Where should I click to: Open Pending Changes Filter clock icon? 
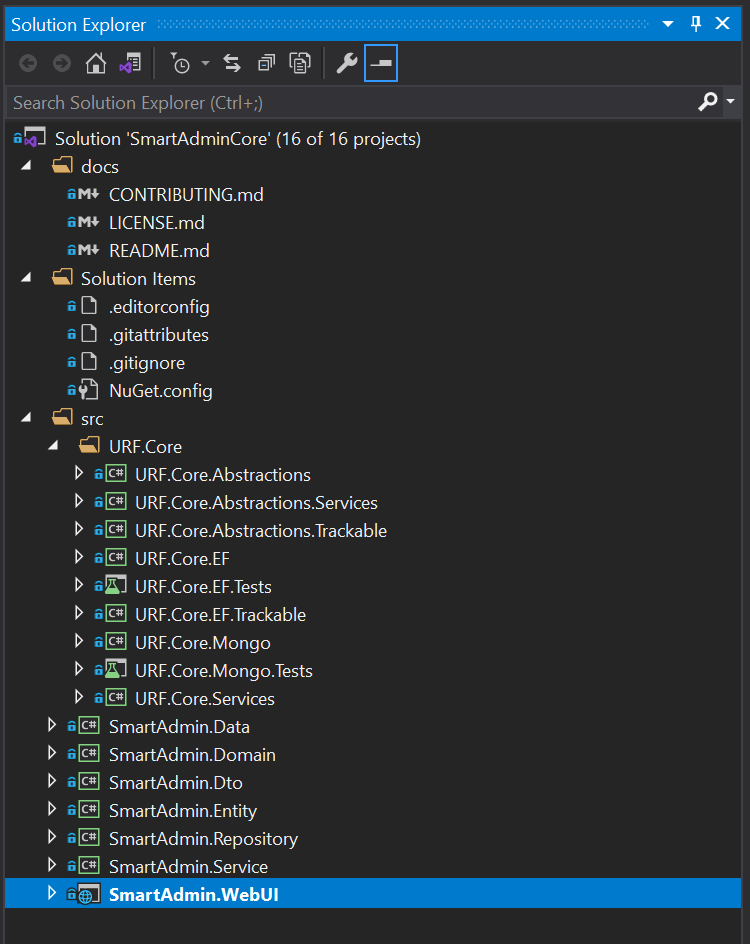pos(181,64)
